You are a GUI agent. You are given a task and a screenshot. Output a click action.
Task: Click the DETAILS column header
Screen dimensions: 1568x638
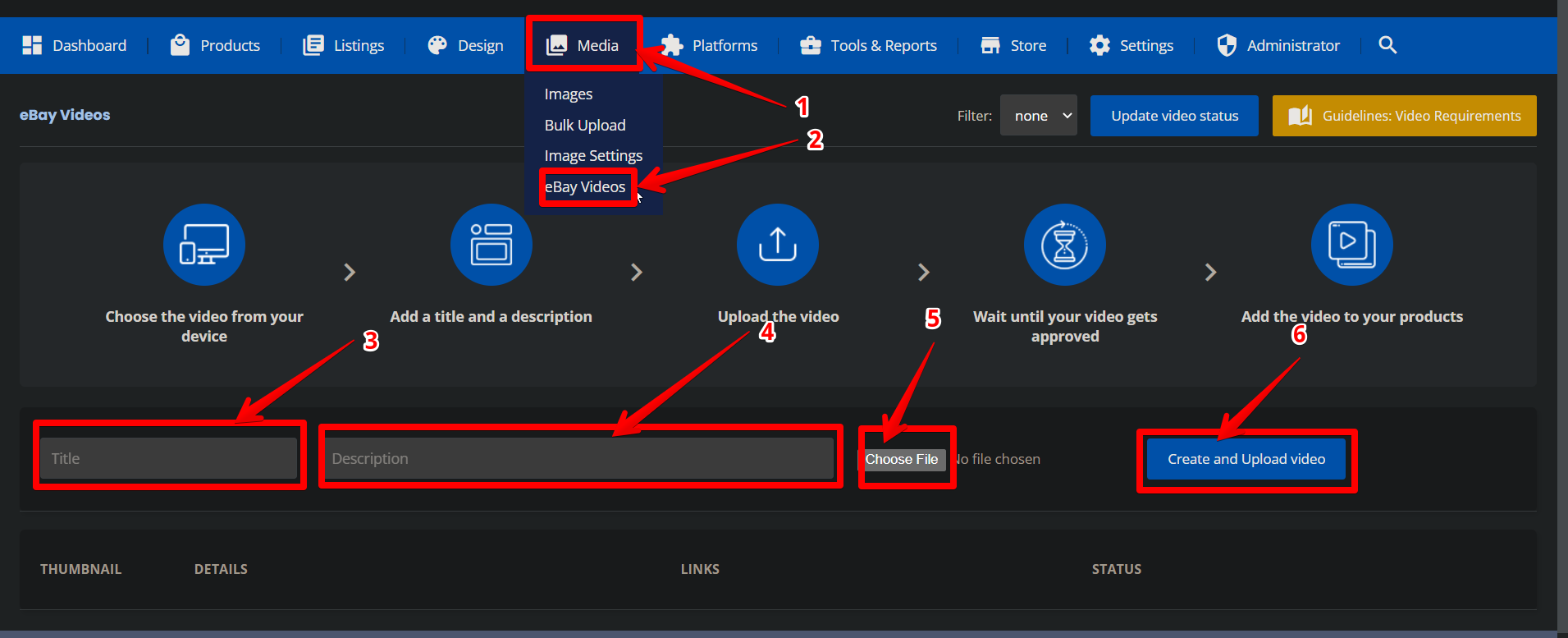coord(221,569)
